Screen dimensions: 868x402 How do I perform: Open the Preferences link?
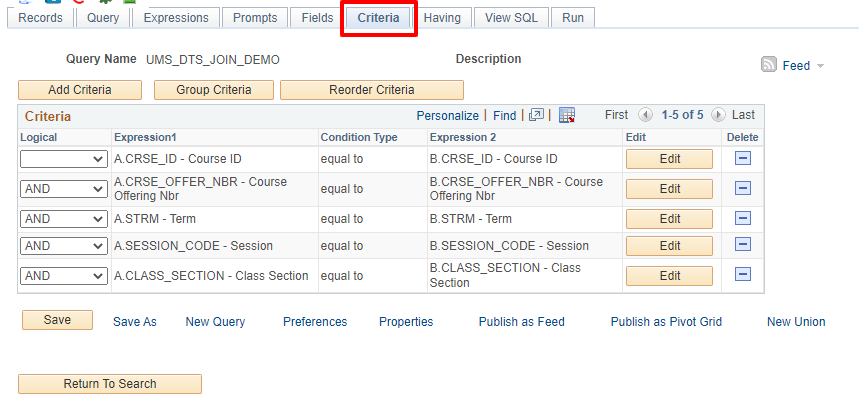tap(315, 322)
